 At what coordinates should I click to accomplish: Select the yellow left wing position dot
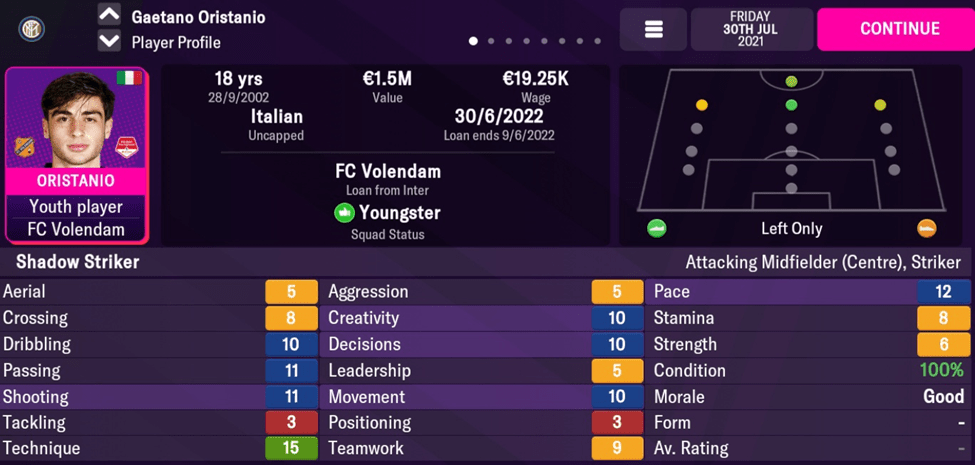[702, 105]
